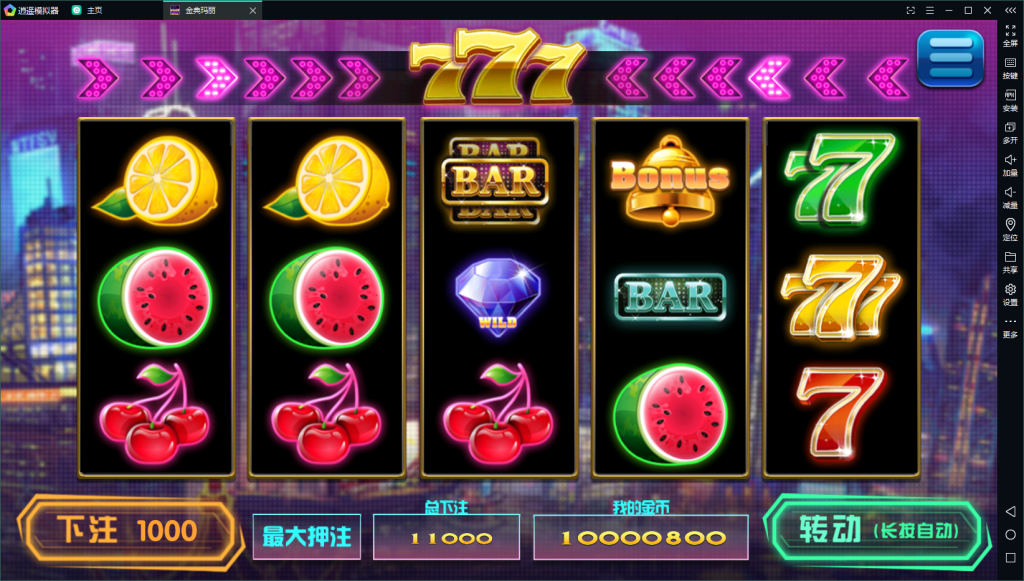This screenshot has height=581, width=1024.
Task: Collapse the sidebar with the double-chevron arrow
Action: pos(1010,10)
